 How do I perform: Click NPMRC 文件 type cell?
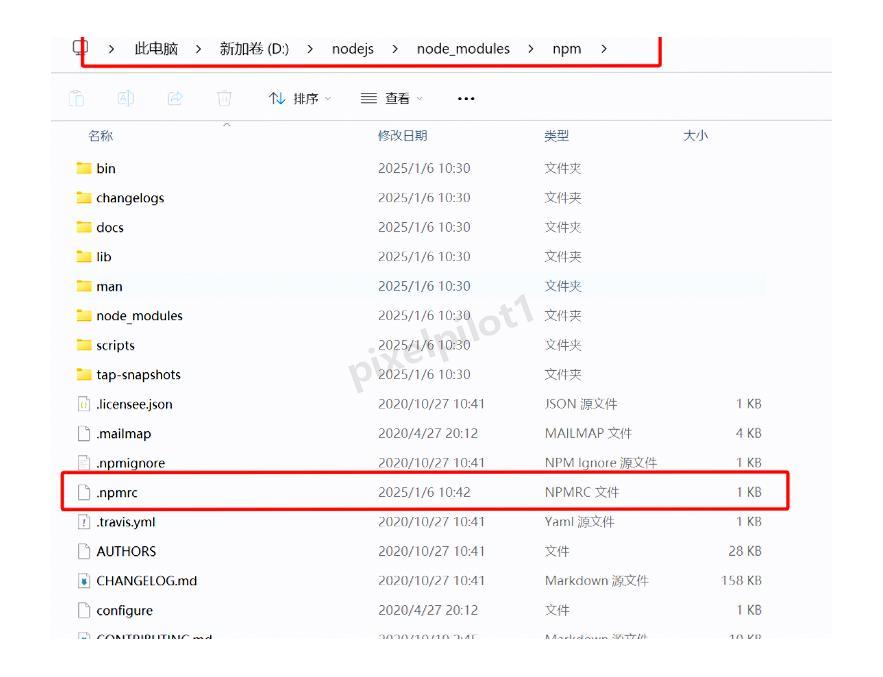(x=582, y=492)
